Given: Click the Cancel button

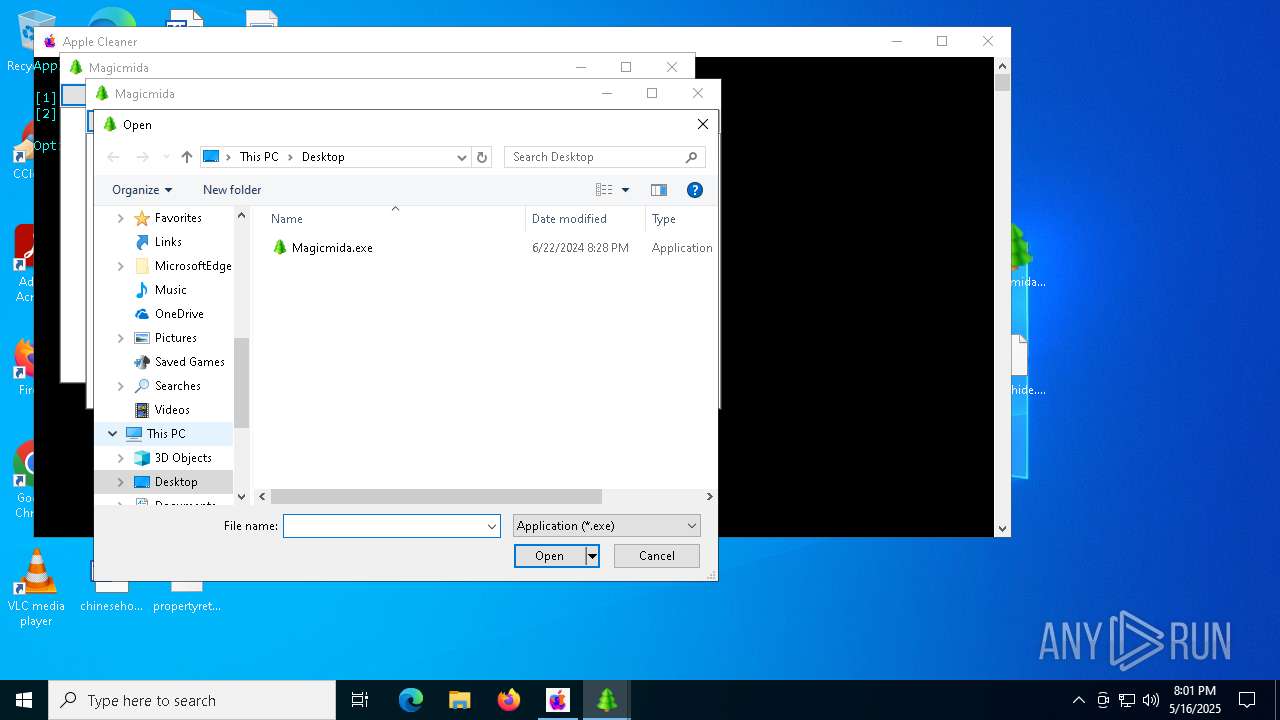Looking at the screenshot, I should coord(657,556).
